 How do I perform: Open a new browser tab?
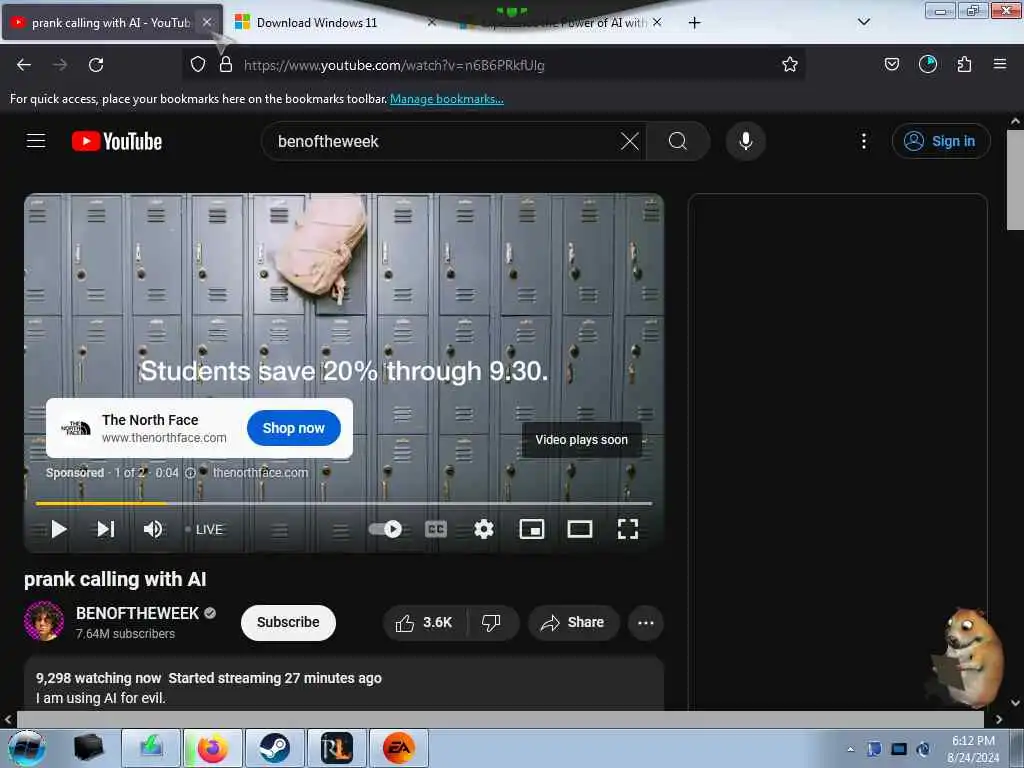coord(694,23)
